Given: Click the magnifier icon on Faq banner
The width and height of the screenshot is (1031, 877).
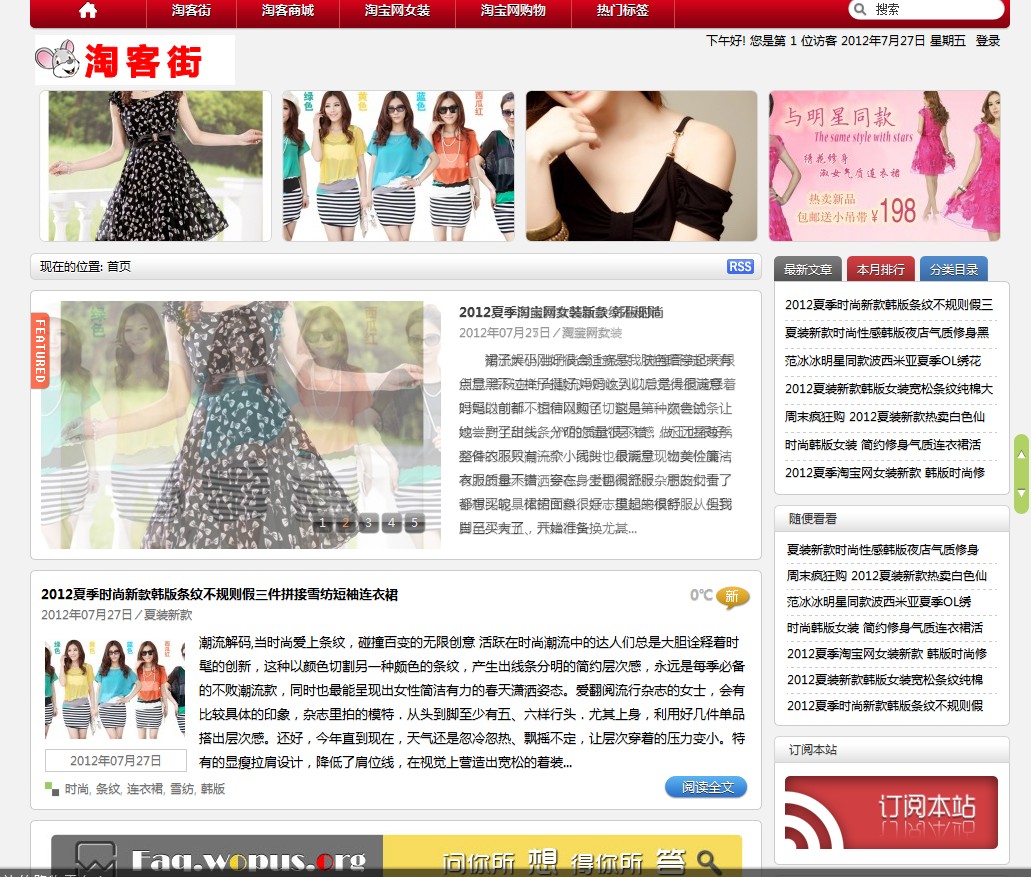Looking at the screenshot, I should [708, 861].
